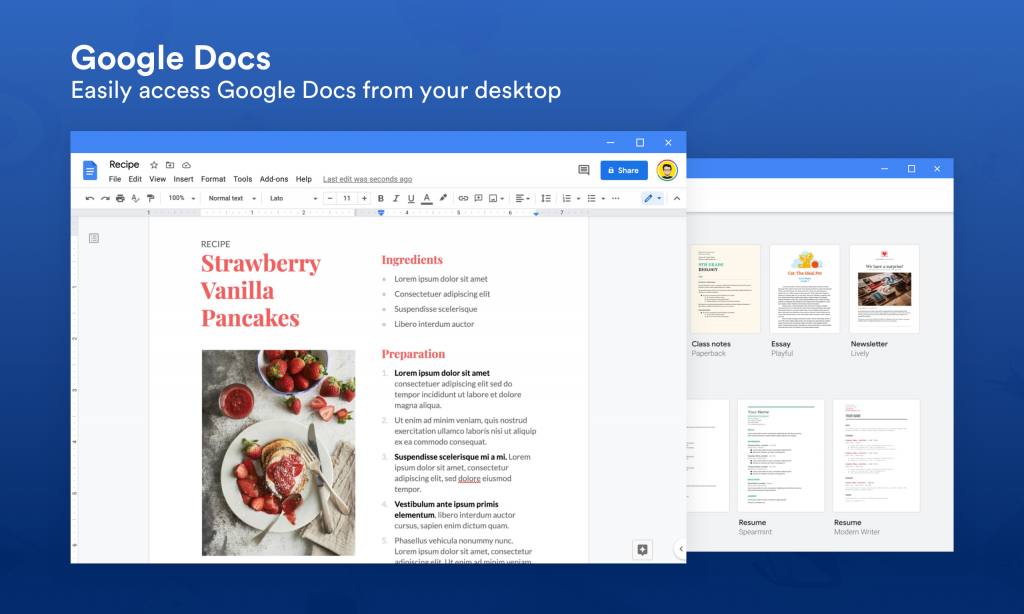Image resolution: width=1024 pixels, height=614 pixels.
Task: Click the left indent marker on the ruler
Action: pos(381,213)
